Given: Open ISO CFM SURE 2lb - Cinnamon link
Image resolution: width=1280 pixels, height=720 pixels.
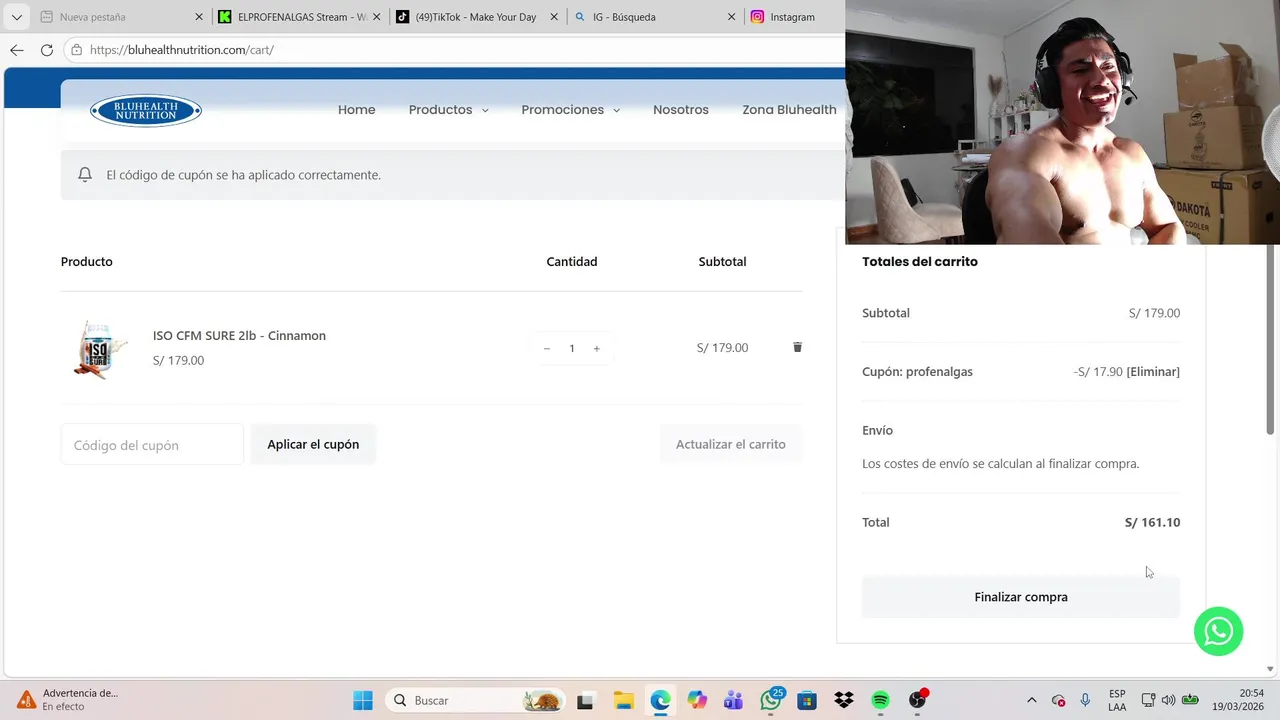Looking at the screenshot, I should [x=239, y=335].
